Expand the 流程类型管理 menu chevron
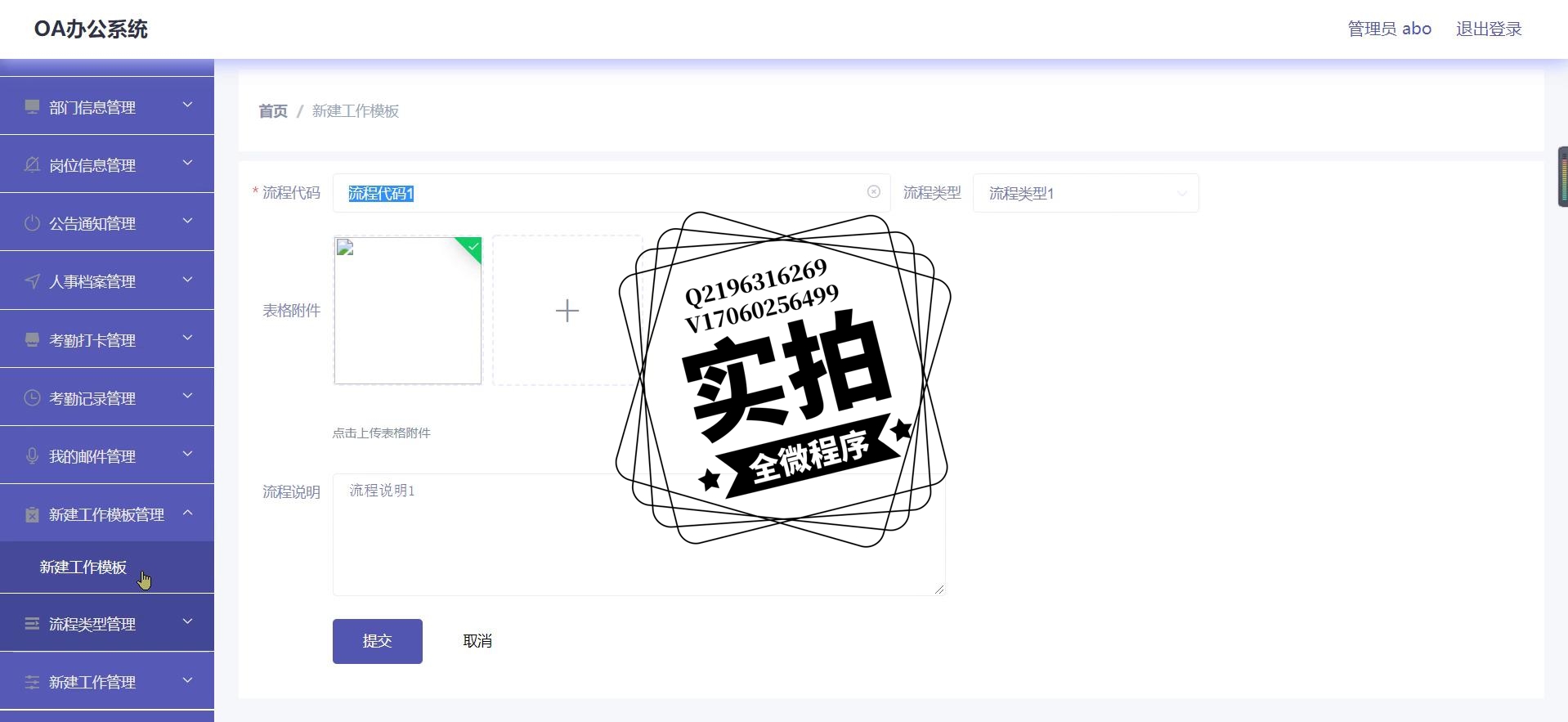Viewport: 1568px width, 722px height. [187, 621]
